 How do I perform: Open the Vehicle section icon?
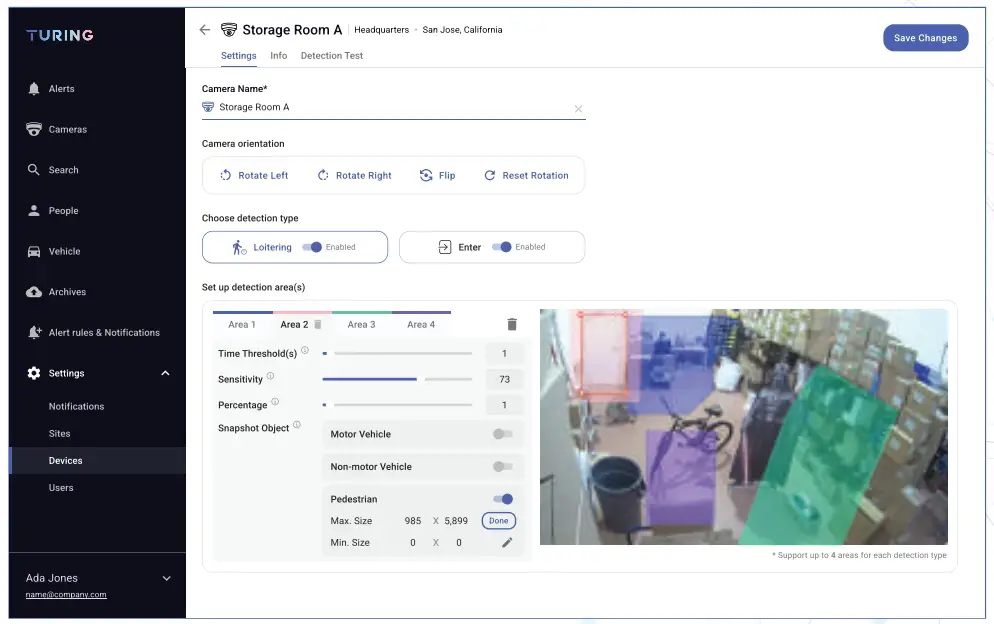coord(35,251)
